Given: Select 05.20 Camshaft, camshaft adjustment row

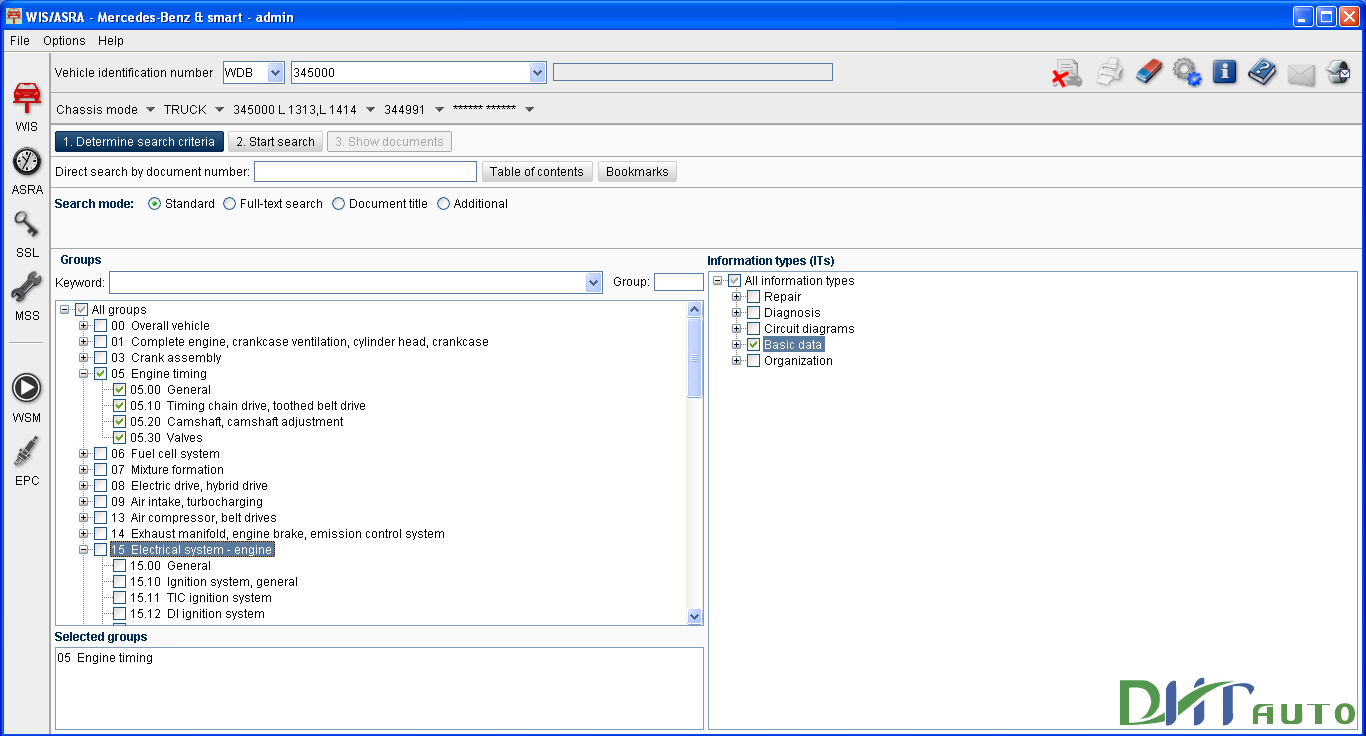Looking at the screenshot, I should [237, 422].
